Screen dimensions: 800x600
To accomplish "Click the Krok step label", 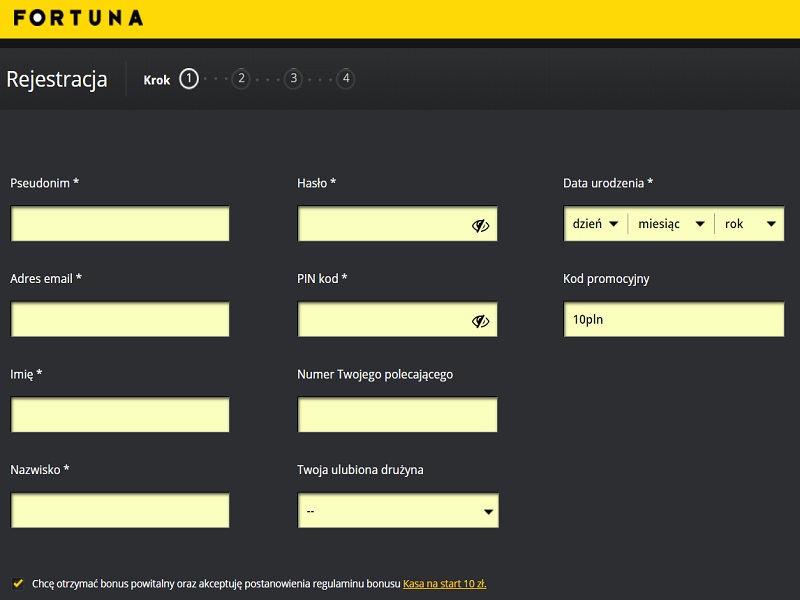I will [157, 80].
